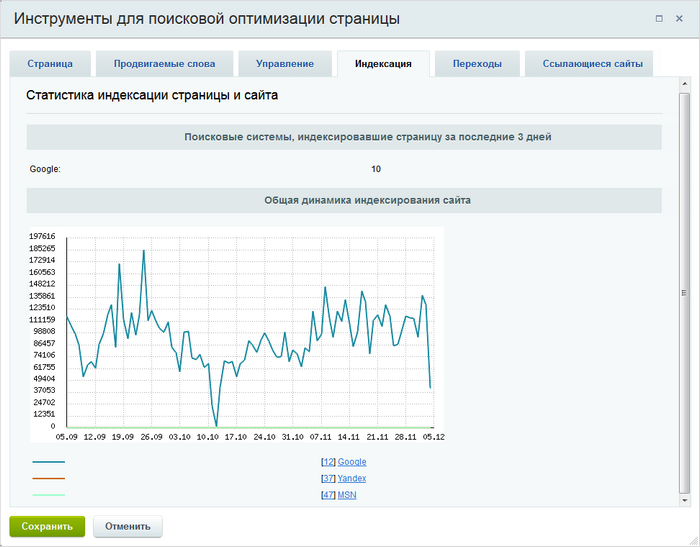Open the Yandex legend link
The width and height of the screenshot is (700, 547).
pos(352,478)
